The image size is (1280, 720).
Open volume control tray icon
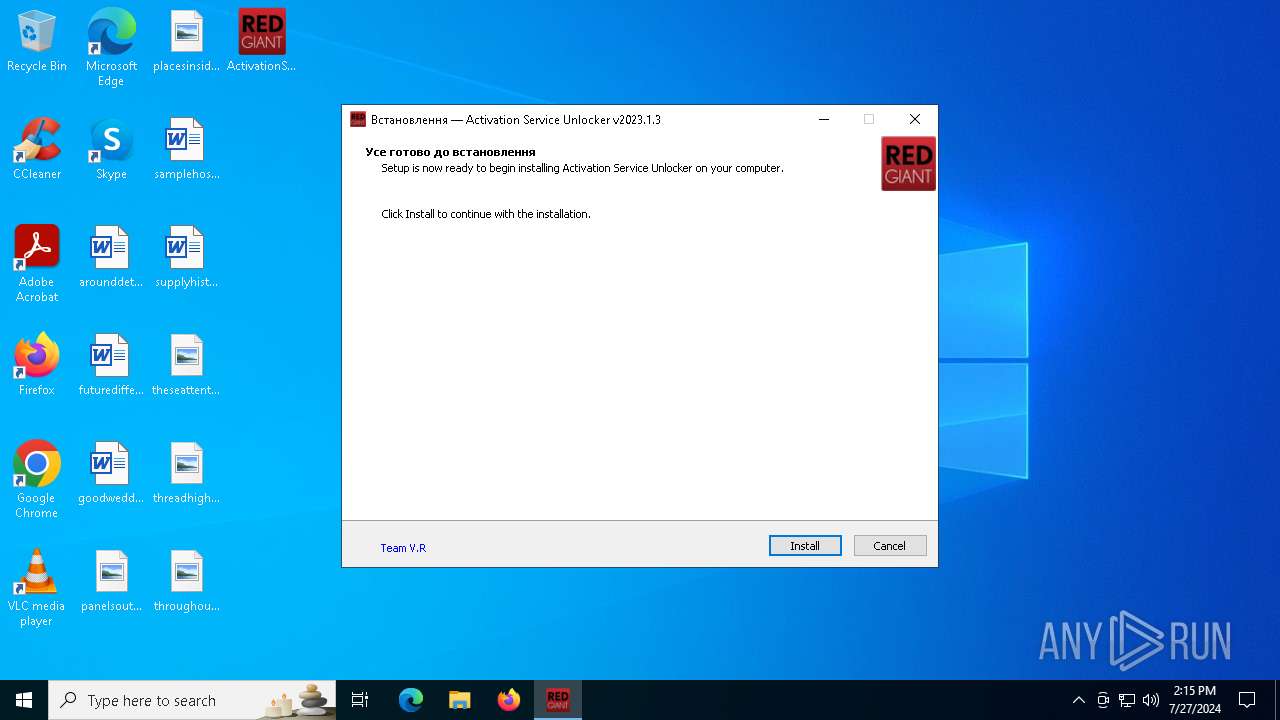[1151, 700]
